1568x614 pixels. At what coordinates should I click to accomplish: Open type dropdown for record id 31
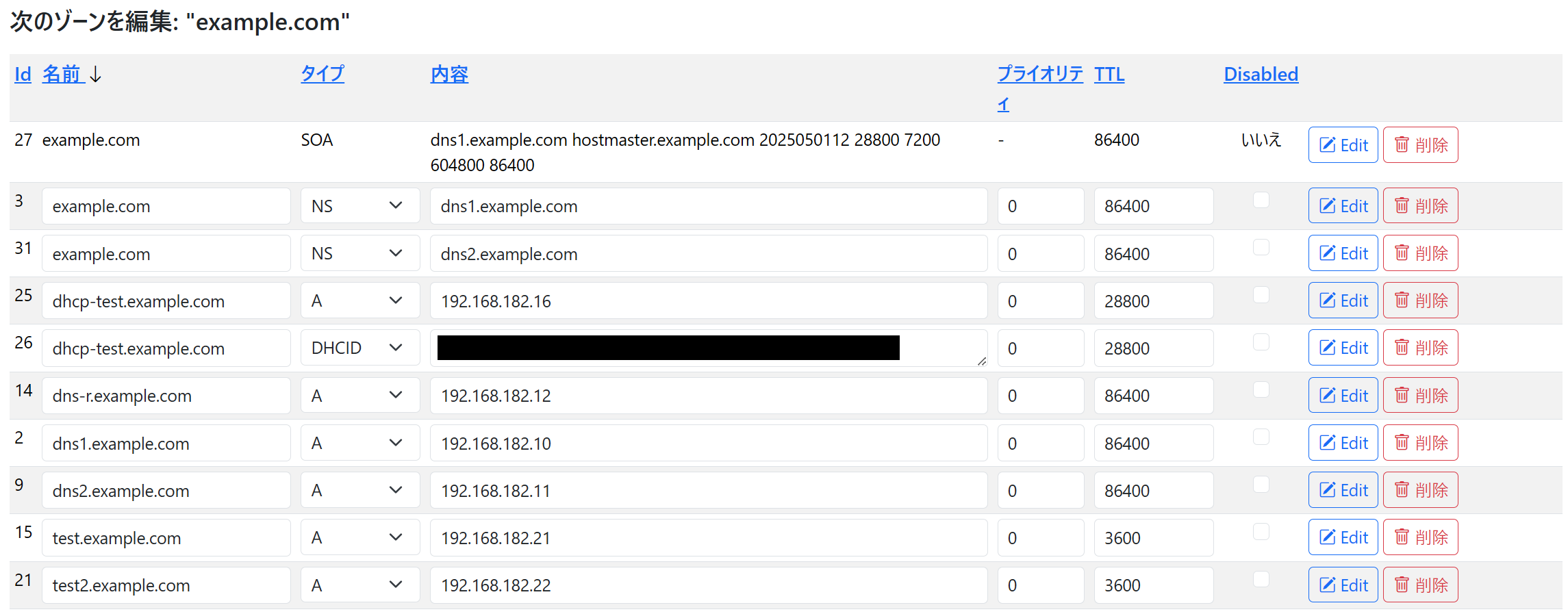pos(360,253)
